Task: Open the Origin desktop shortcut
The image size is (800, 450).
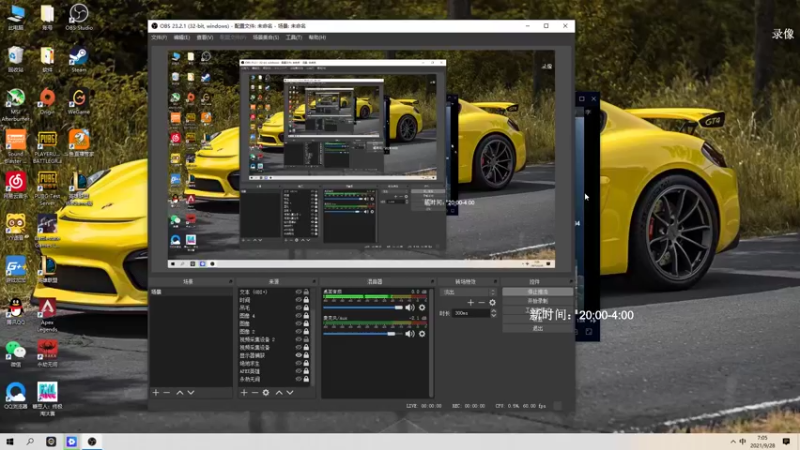Action: pyautogui.click(x=47, y=101)
